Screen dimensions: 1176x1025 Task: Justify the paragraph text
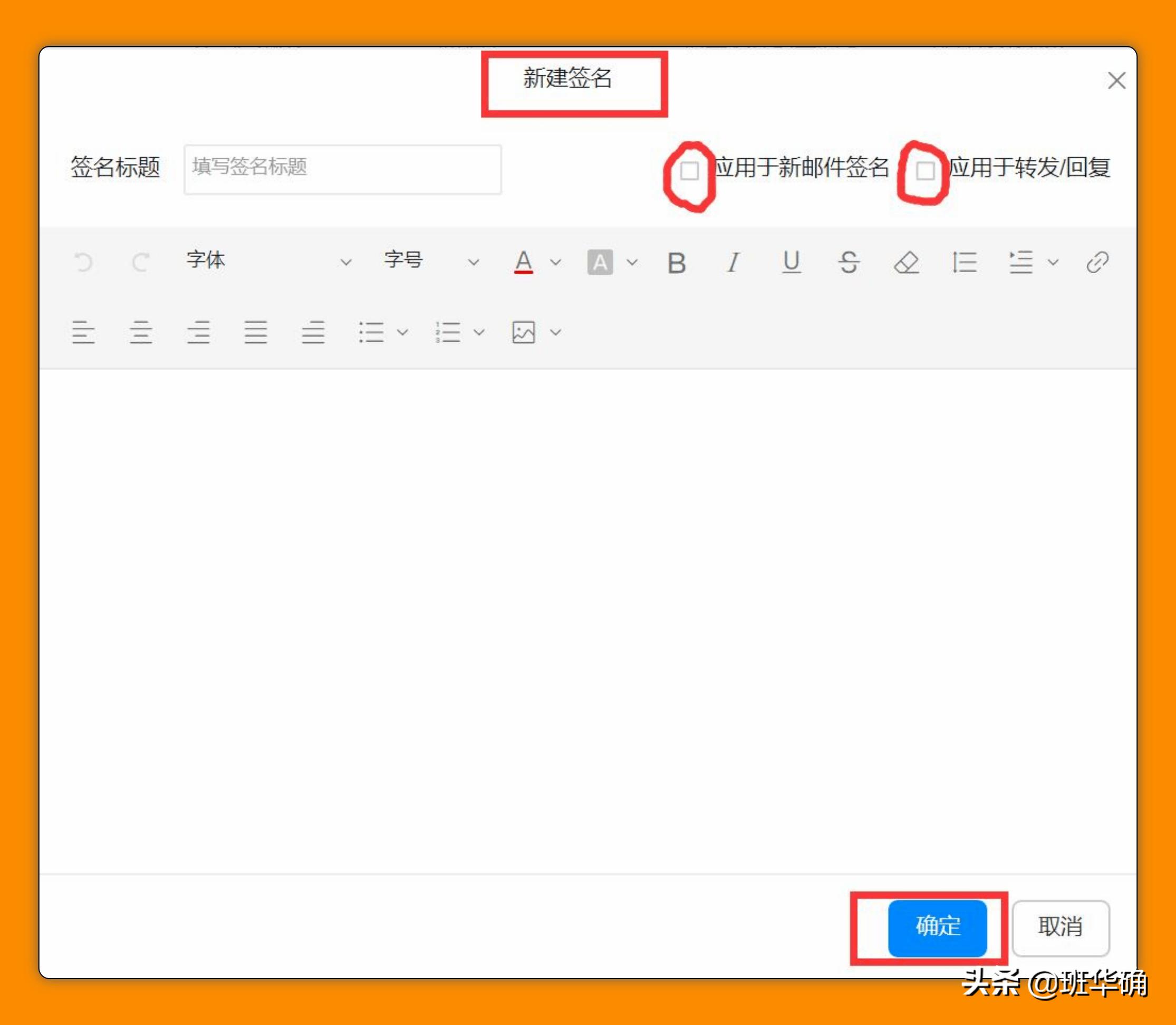click(256, 332)
